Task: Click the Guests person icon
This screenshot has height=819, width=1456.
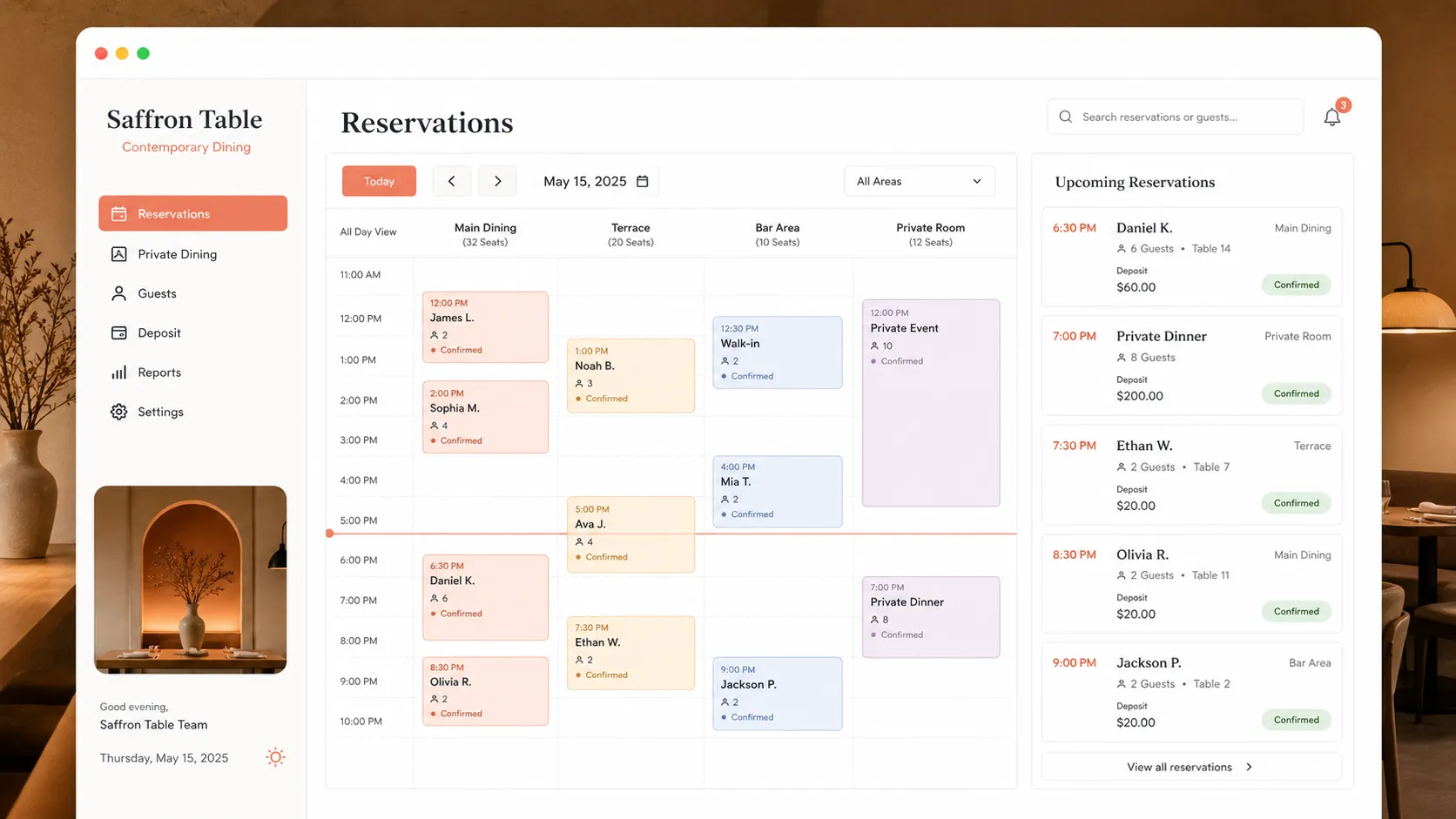Action: tap(119, 293)
